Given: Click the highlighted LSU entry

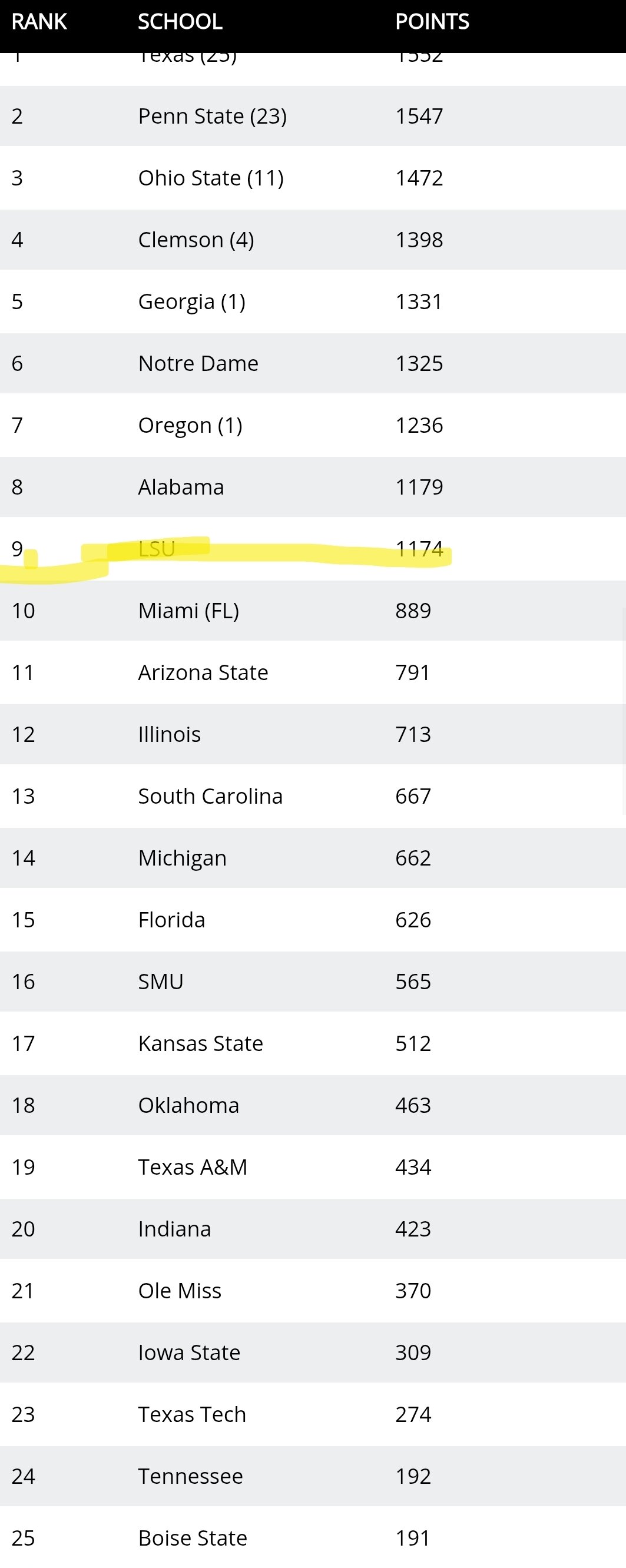Looking at the screenshot, I should pyautogui.click(x=157, y=549).
